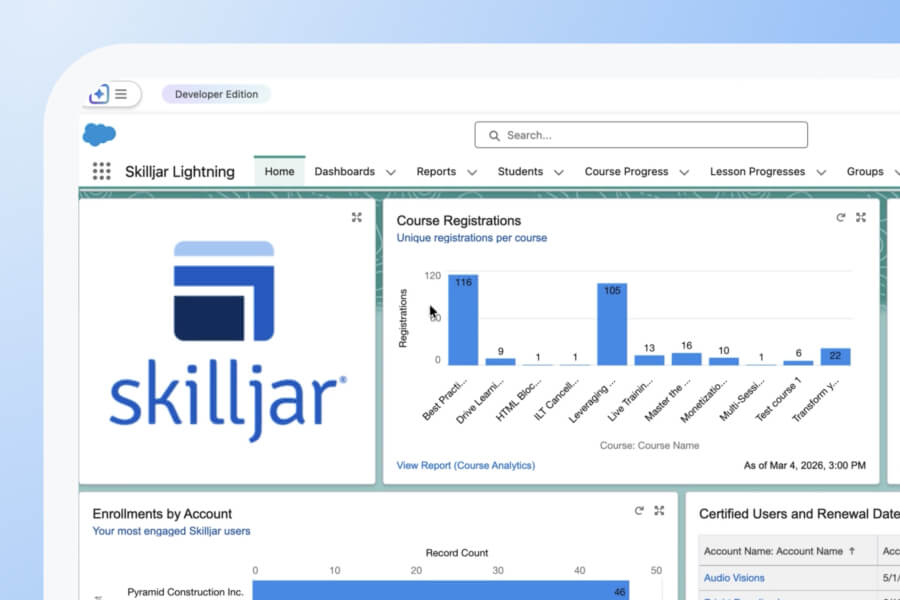Click the Leveraging bar showing 105
900x600 pixels.
[612, 324]
